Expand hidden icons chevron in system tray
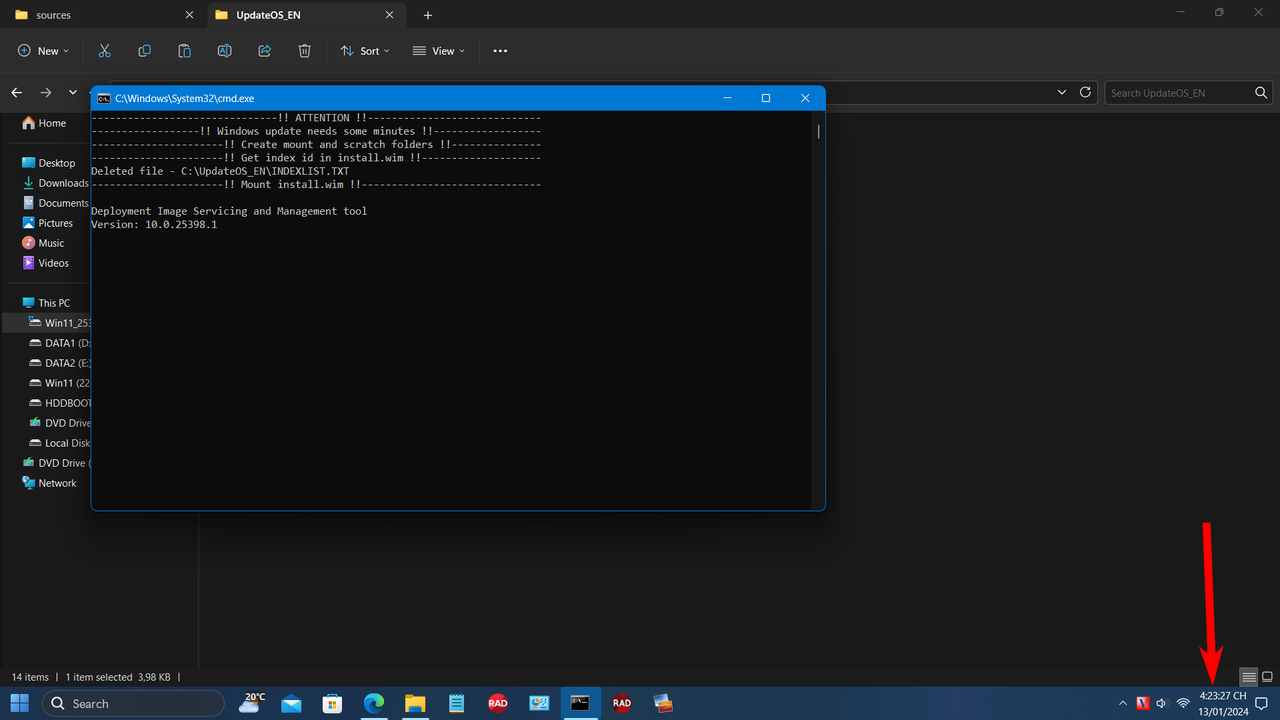The width and height of the screenshot is (1280, 720). click(1122, 703)
